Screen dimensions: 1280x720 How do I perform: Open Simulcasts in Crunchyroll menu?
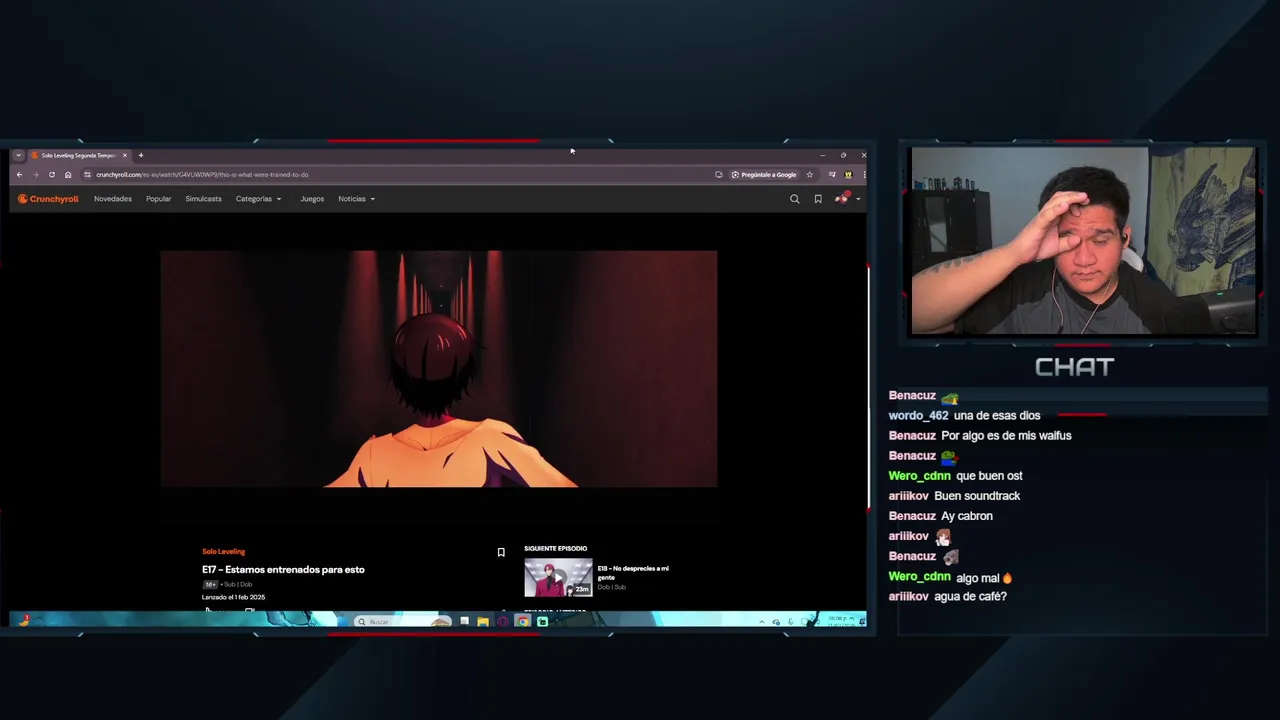pyautogui.click(x=203, y=199)
